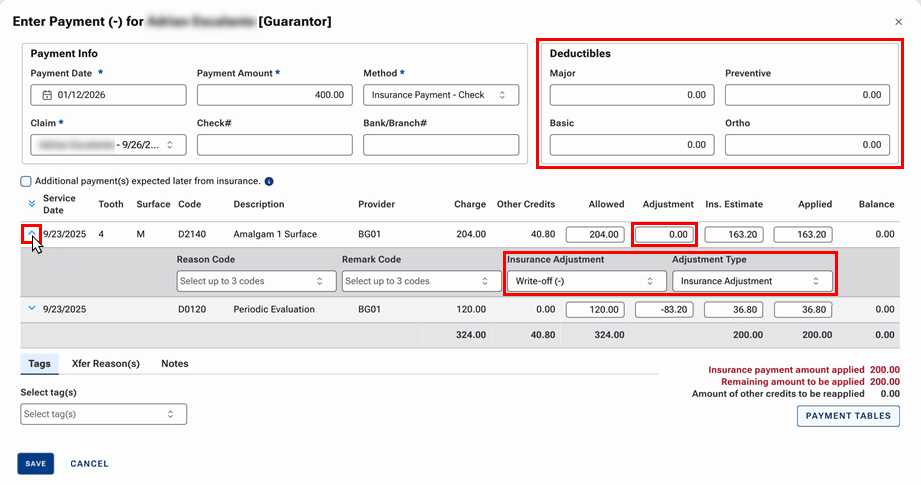The width and height of the screenshot is (921, 485).
Task: Click the info icon beside additional payments text
Action: 270,182
